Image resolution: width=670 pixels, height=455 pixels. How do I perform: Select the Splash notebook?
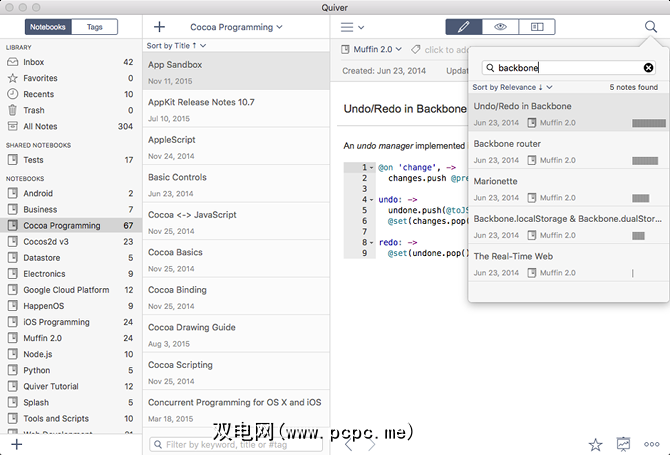click(71, 402)
